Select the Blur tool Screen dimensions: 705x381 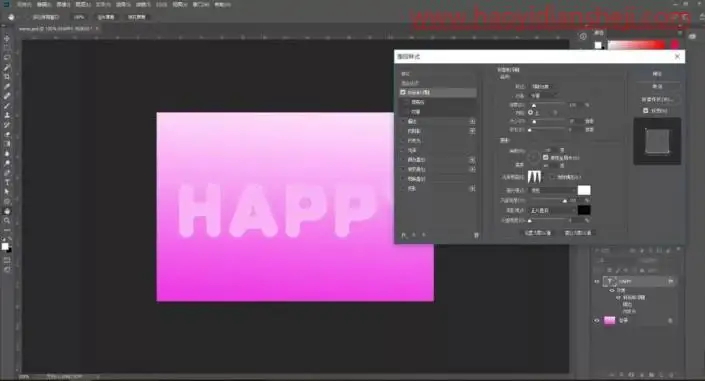pyautogui.click(x=7, y=153)
